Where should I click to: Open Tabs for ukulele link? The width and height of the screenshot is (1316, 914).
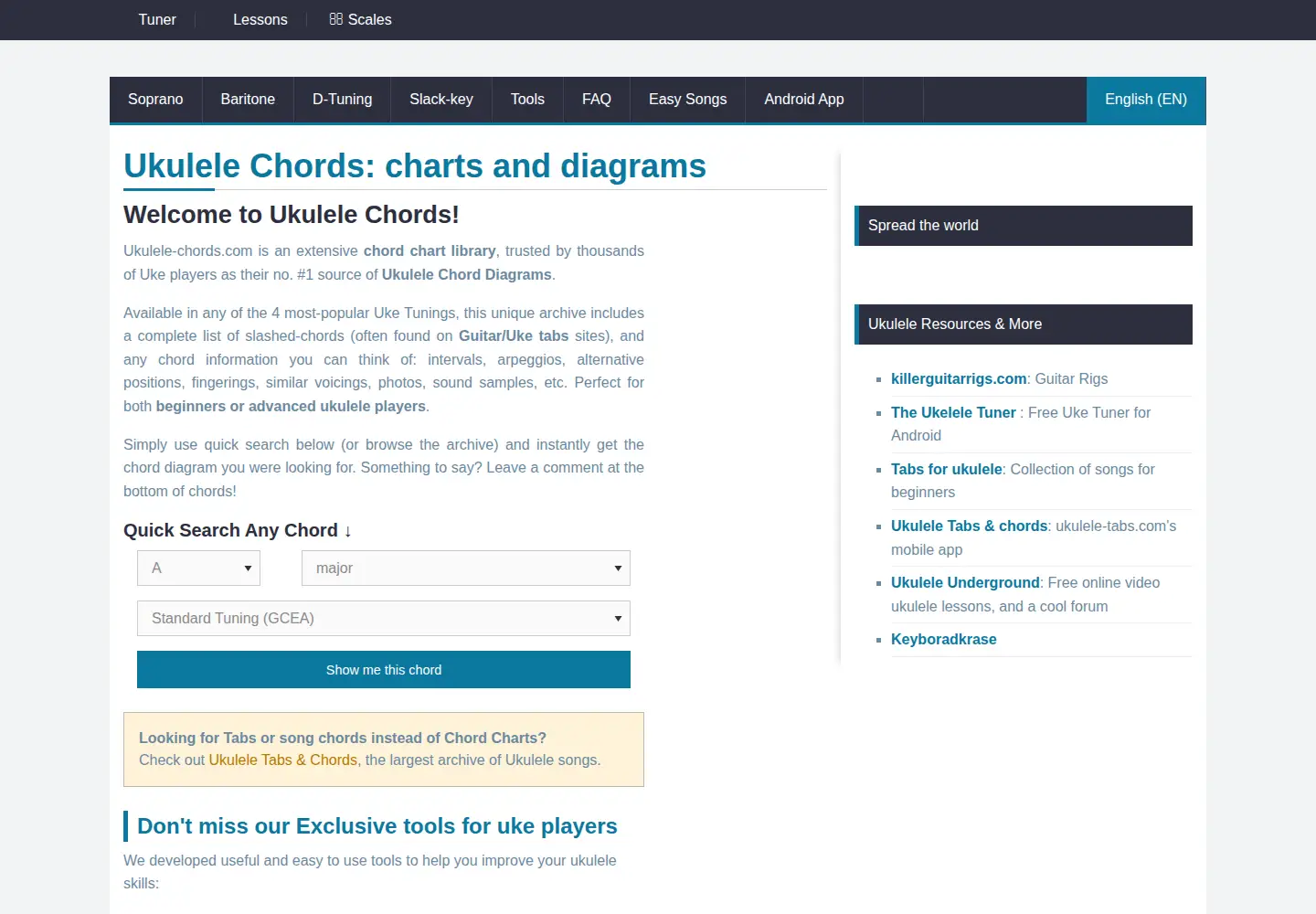tap(947, 470)
